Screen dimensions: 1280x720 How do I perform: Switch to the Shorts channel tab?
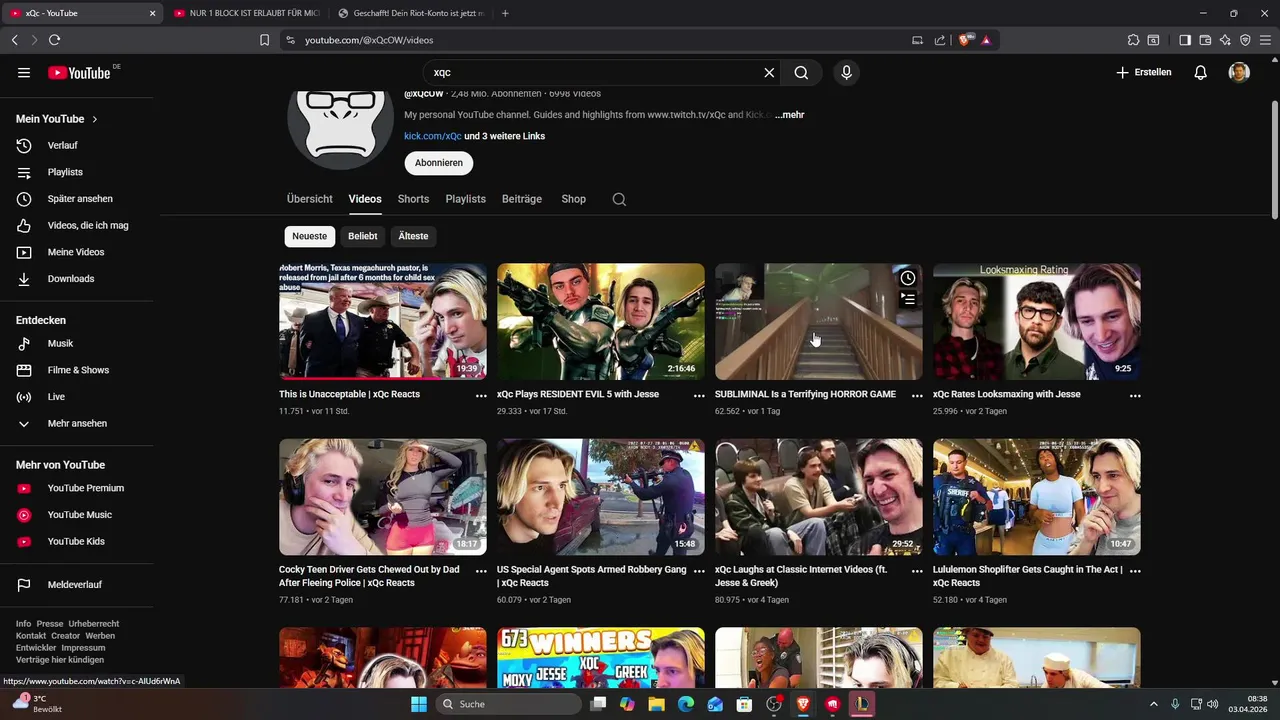[413, 199]
